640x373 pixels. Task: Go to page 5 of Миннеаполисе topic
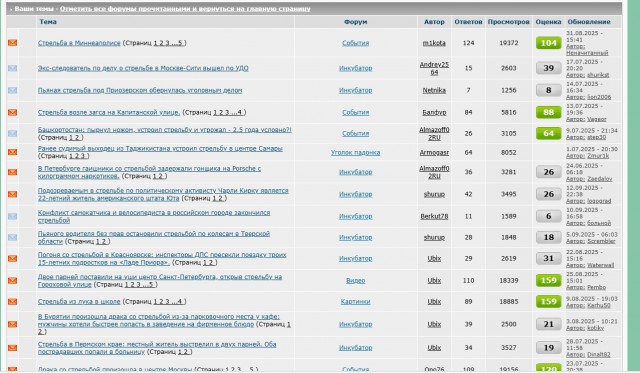point(180,43)
